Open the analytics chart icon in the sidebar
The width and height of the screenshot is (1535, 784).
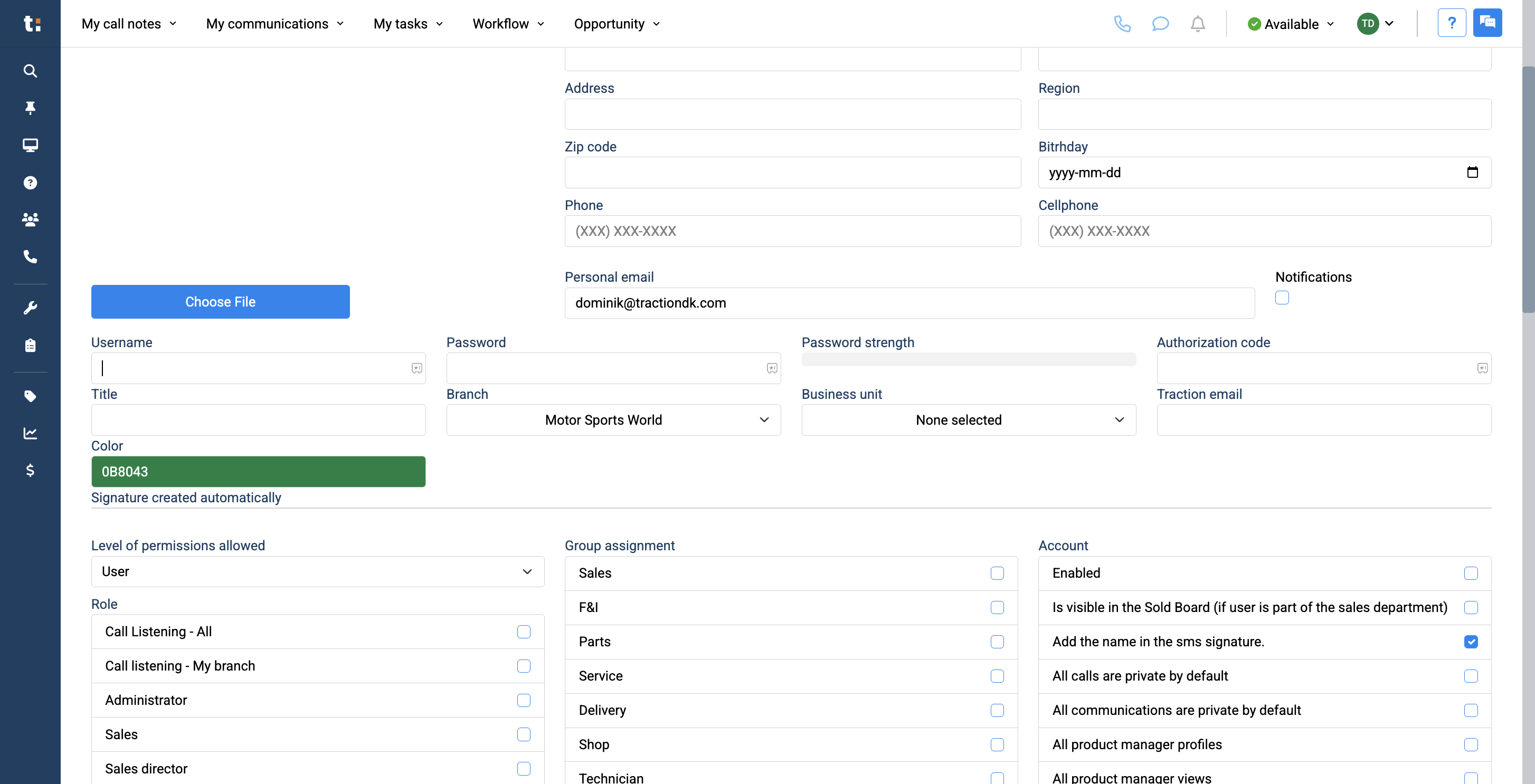[30, 433]
